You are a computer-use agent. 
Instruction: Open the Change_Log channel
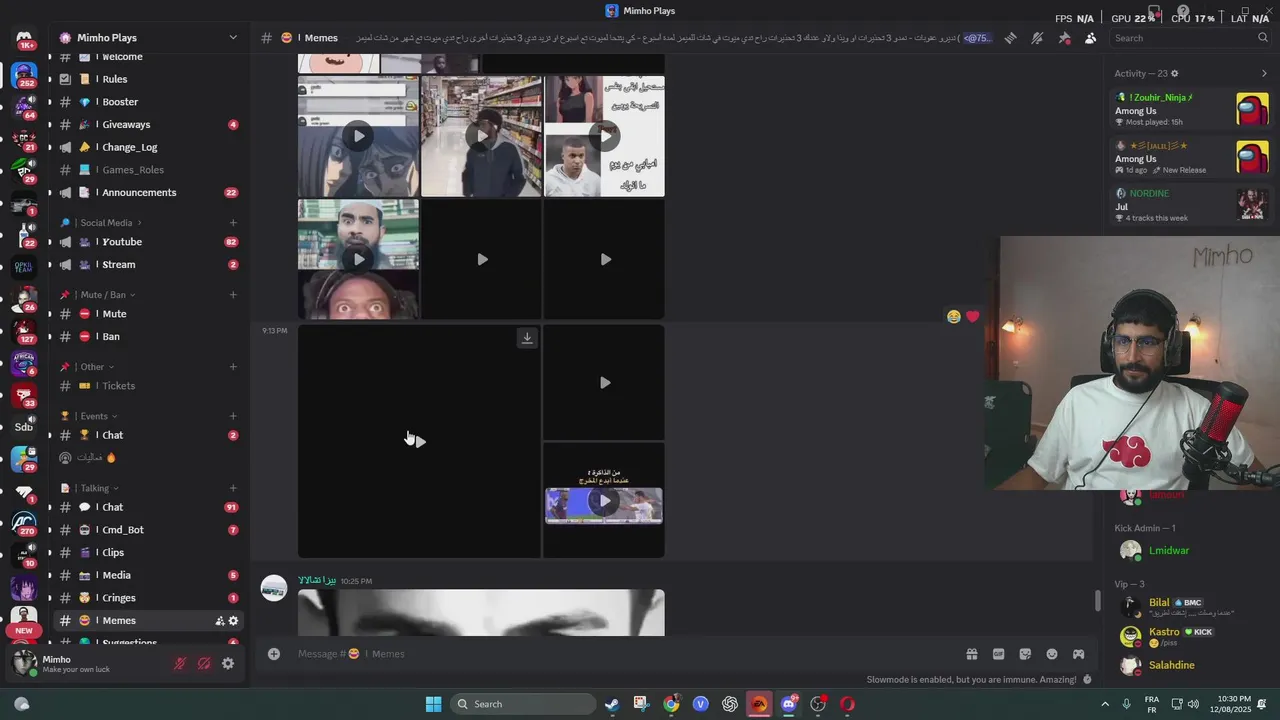(x=148, y=147)
